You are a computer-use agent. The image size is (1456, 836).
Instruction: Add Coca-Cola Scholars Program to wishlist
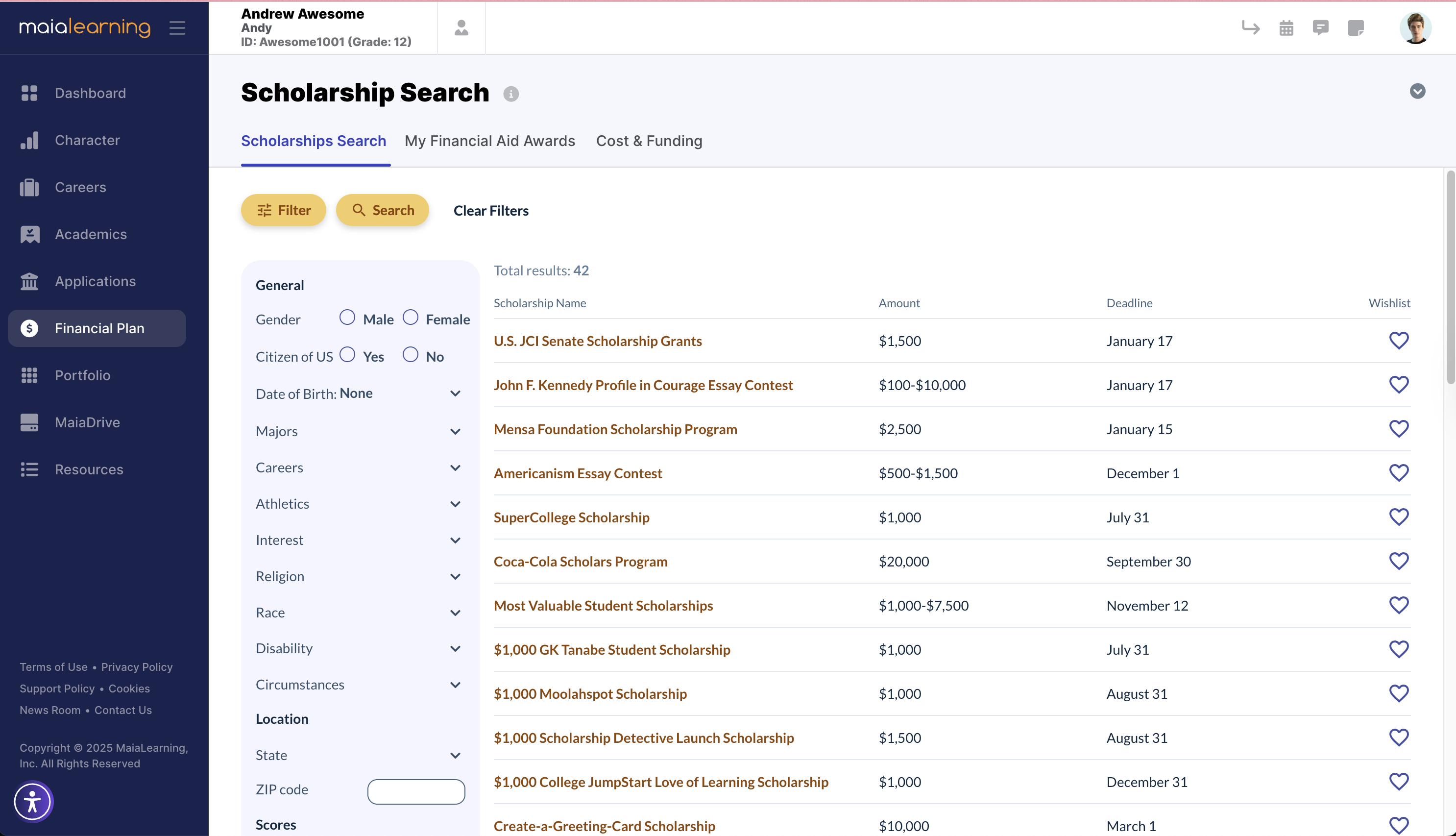[x=1399, y=561]
